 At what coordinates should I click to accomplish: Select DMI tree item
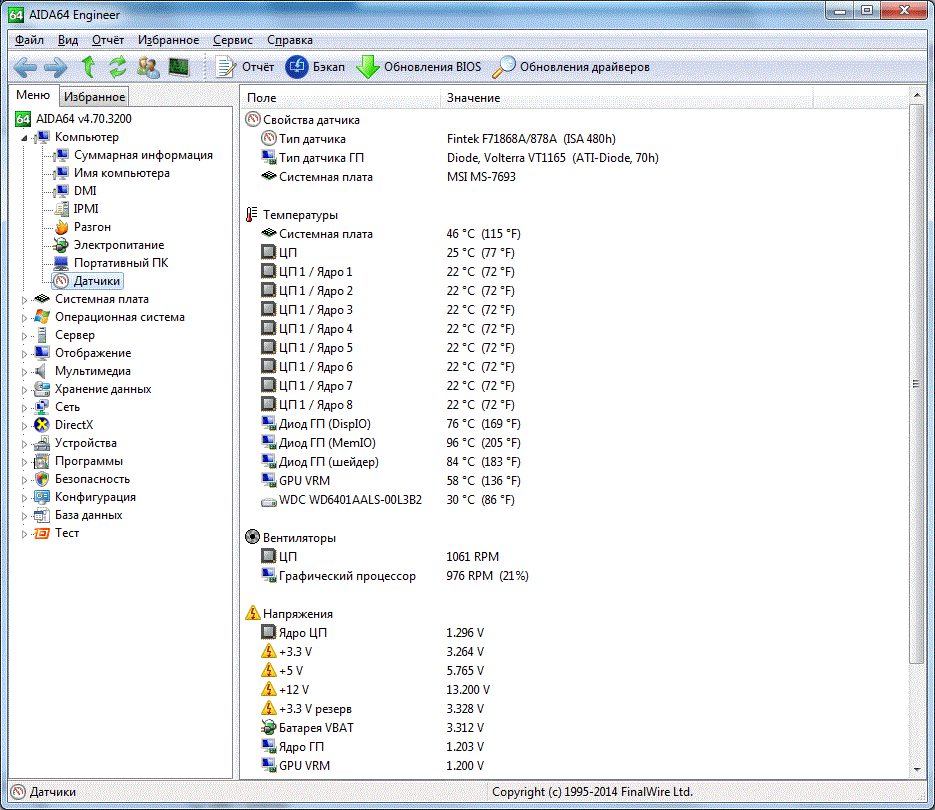85,191
